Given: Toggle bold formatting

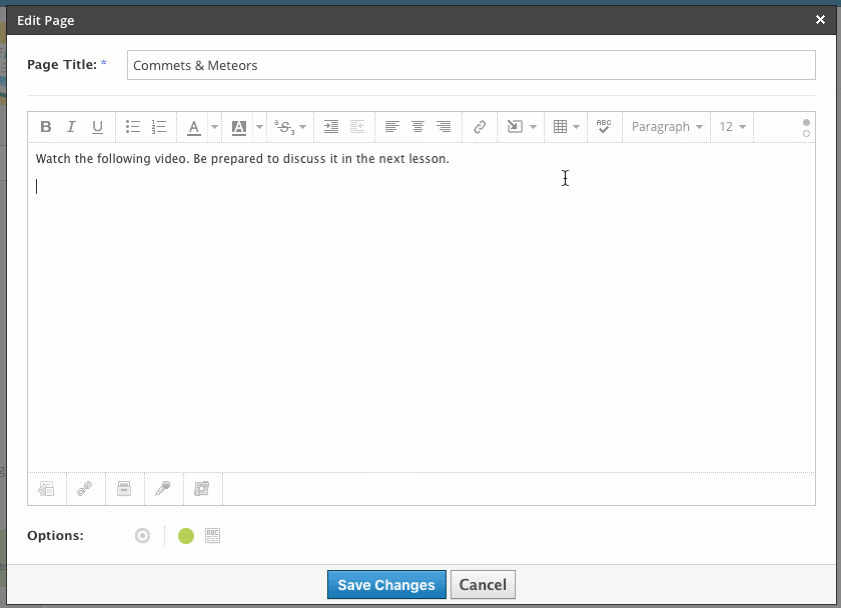Looking at the screenshot, I should 45,127.
